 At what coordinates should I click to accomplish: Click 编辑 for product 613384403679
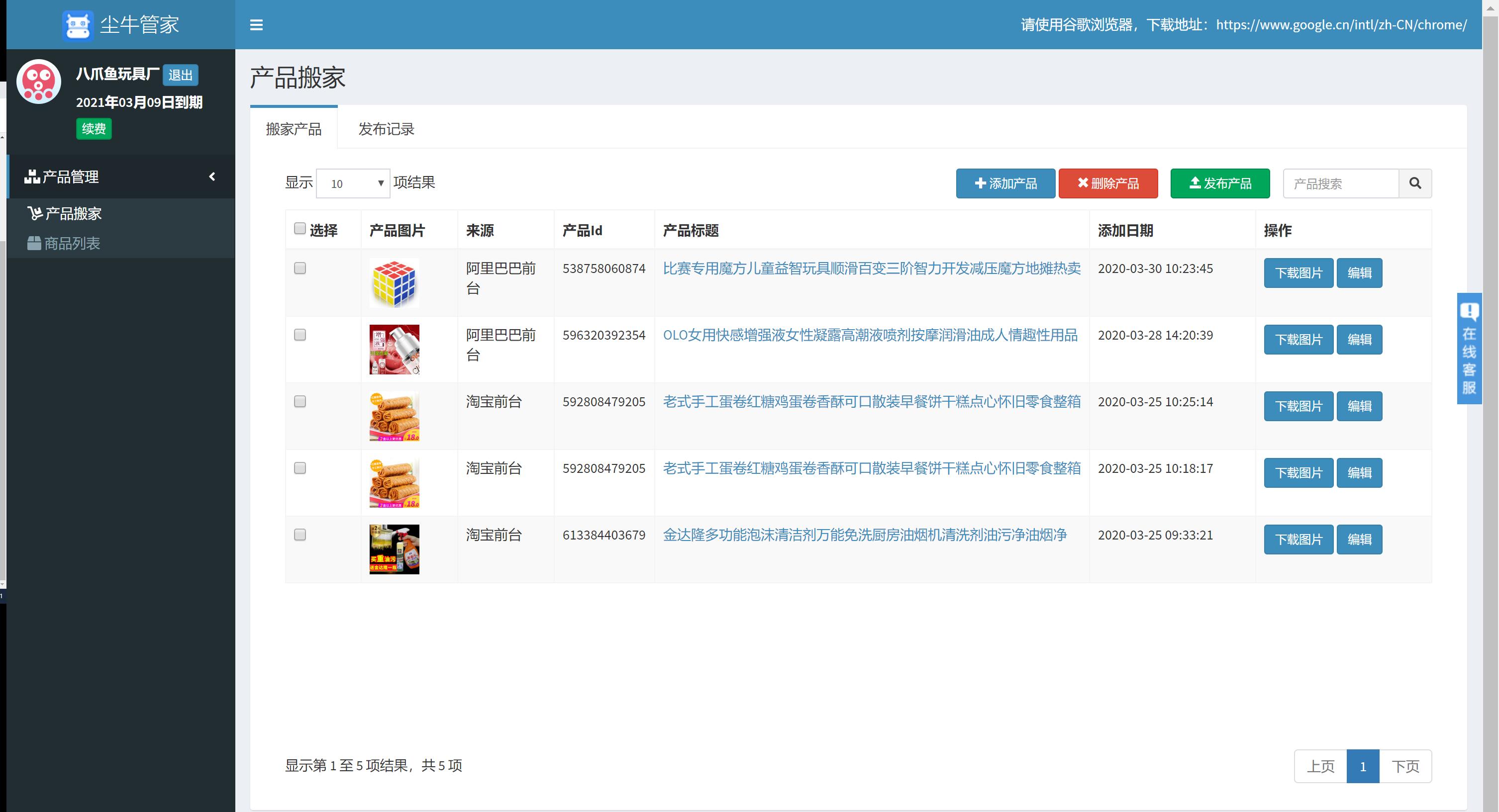pyautogui.click(x=1359, y=539)
